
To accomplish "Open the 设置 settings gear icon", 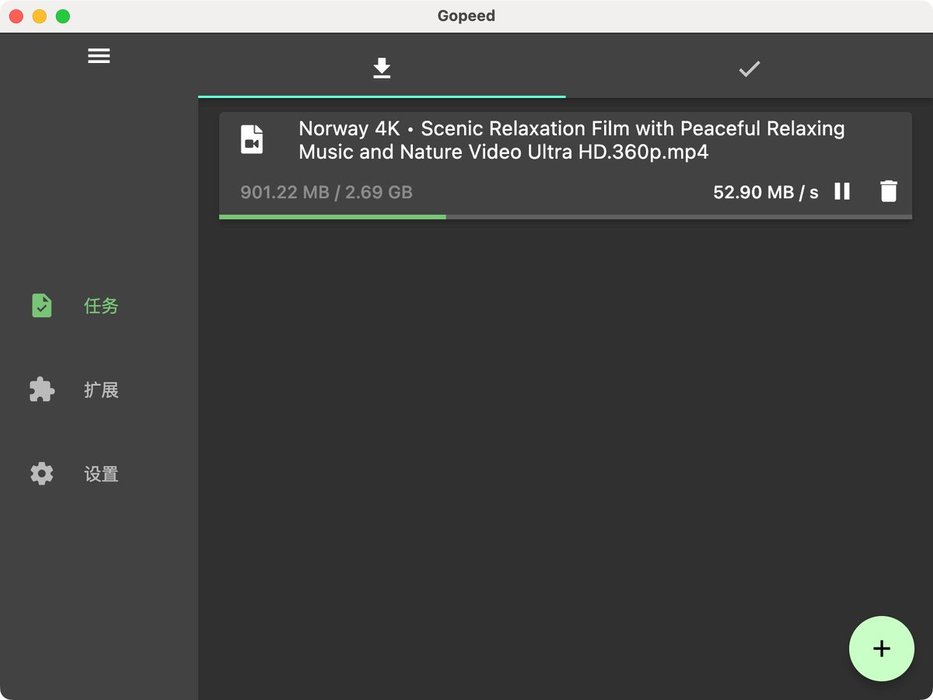I will [x=42, y=474].
